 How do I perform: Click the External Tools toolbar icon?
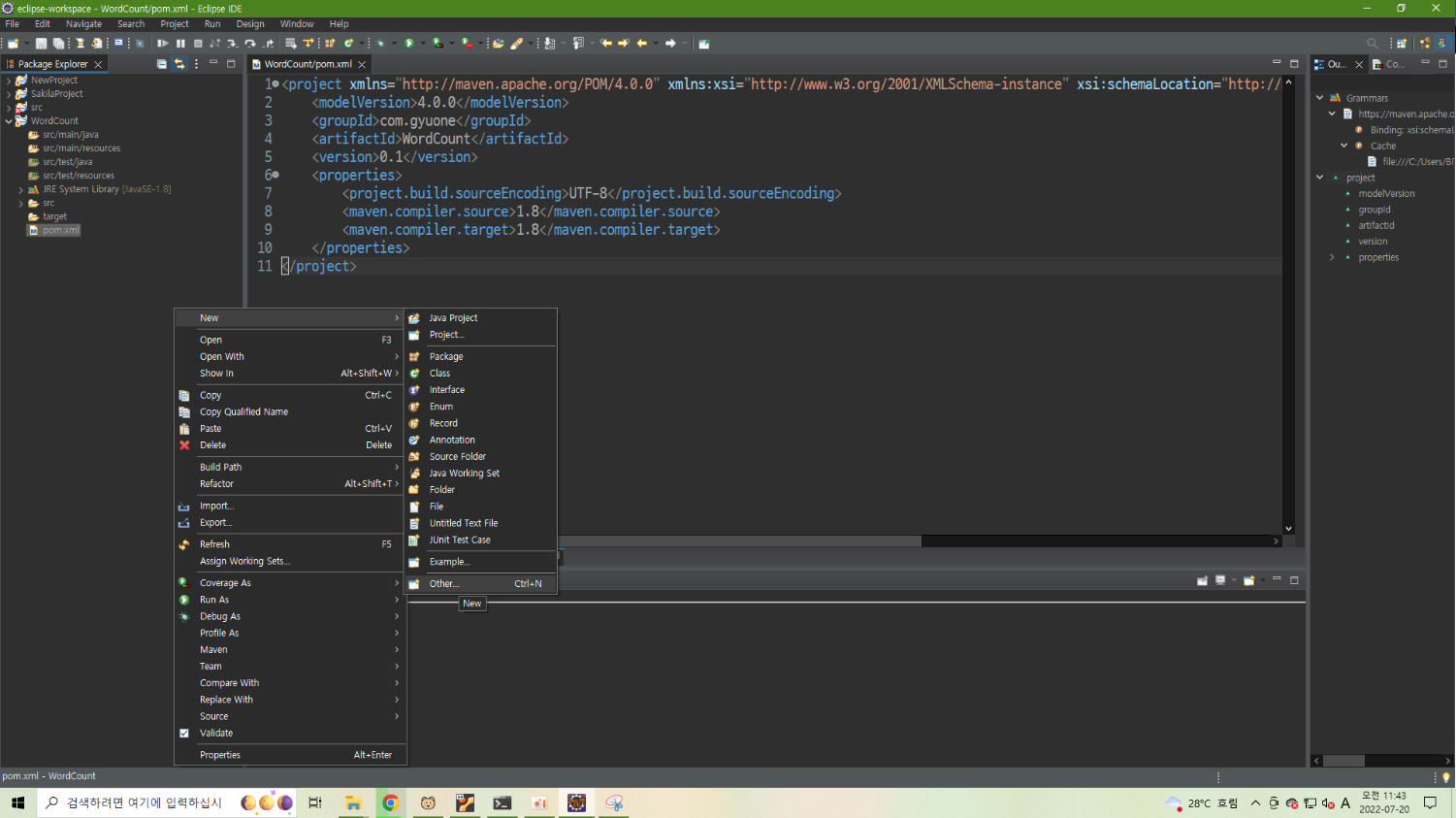point(468,44)
